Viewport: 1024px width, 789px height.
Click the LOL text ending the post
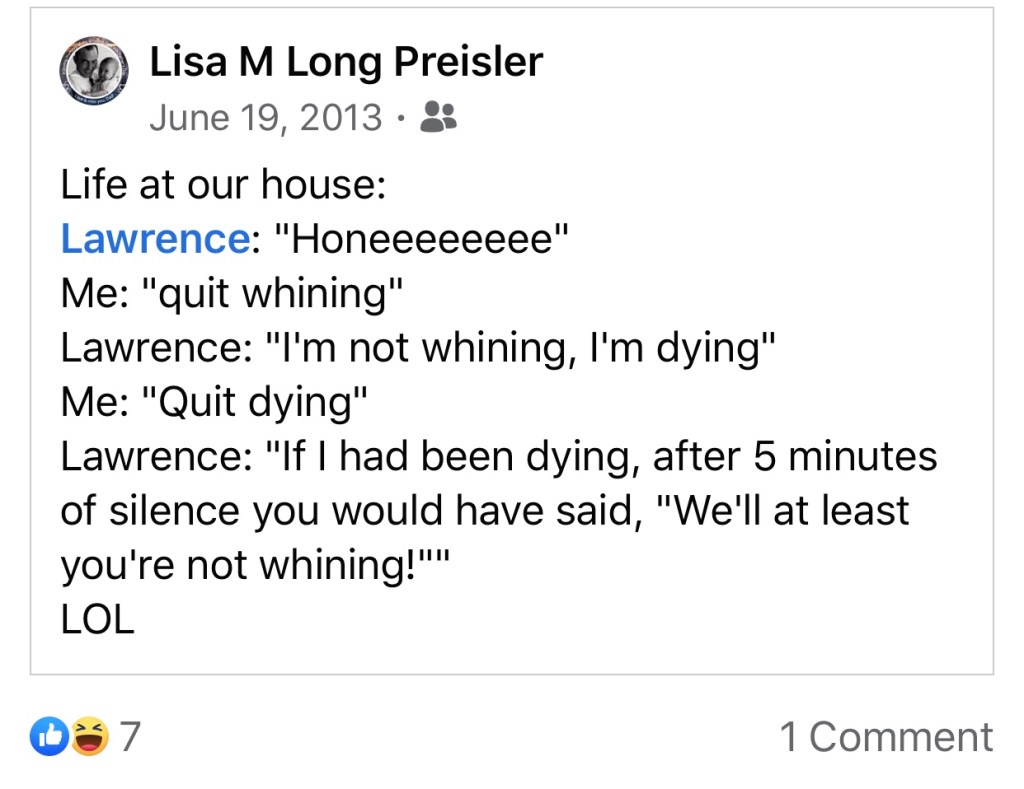(x=97, y=620)
